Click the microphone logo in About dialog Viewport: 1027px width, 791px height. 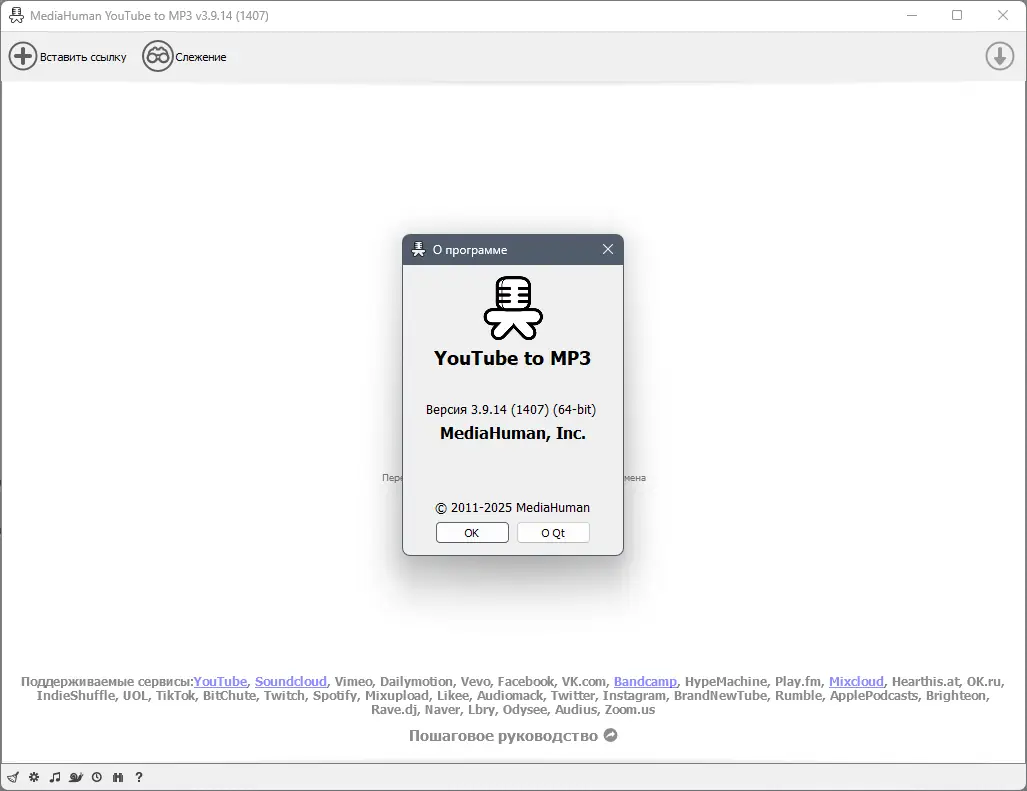514,308
